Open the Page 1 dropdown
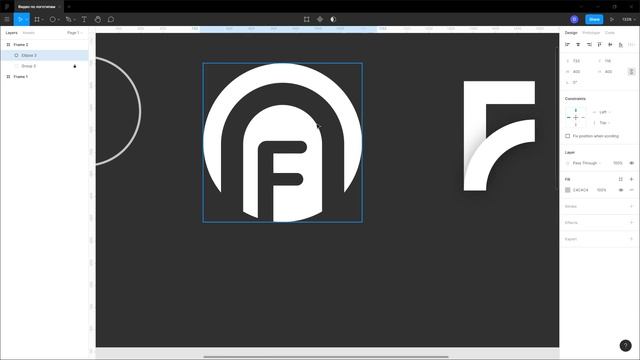 [x=74, y=33]
